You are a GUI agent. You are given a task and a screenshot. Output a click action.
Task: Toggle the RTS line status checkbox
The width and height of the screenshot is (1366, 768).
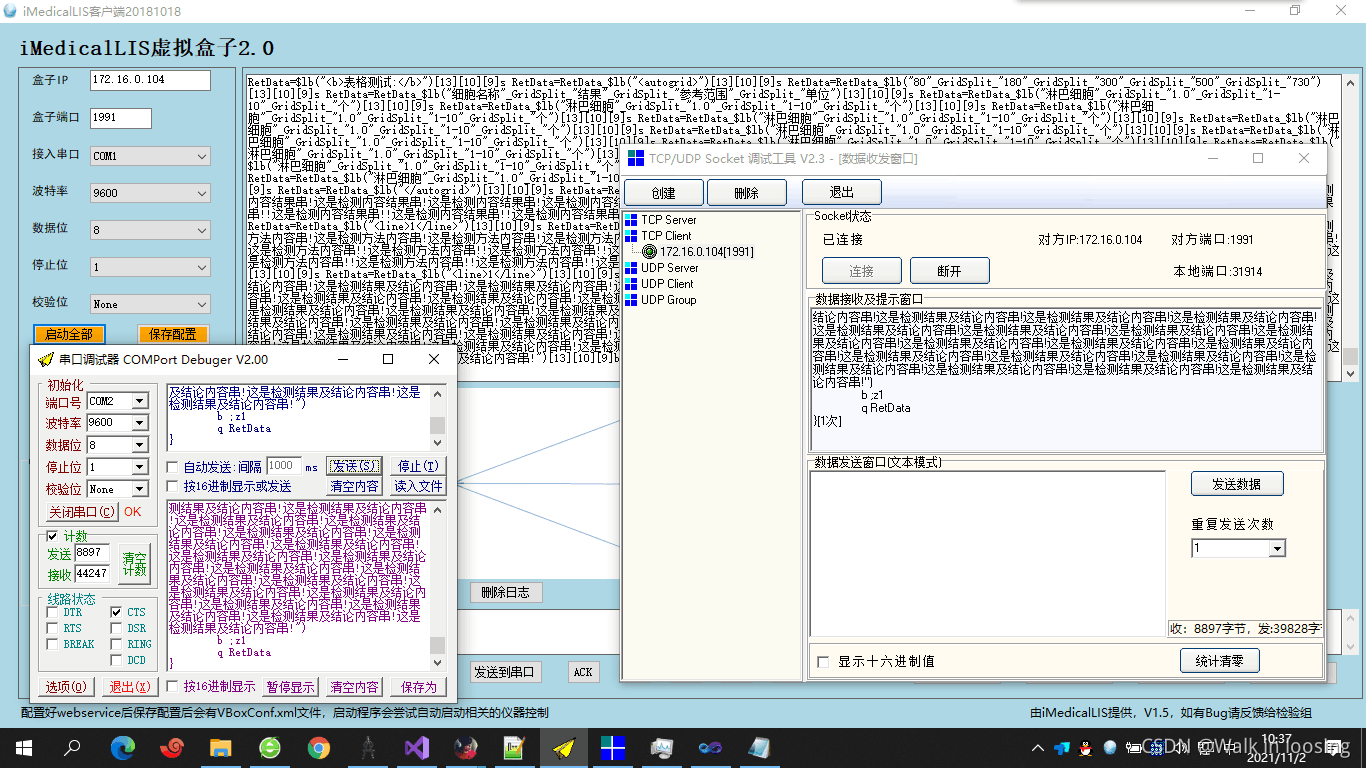click(52, 628)
